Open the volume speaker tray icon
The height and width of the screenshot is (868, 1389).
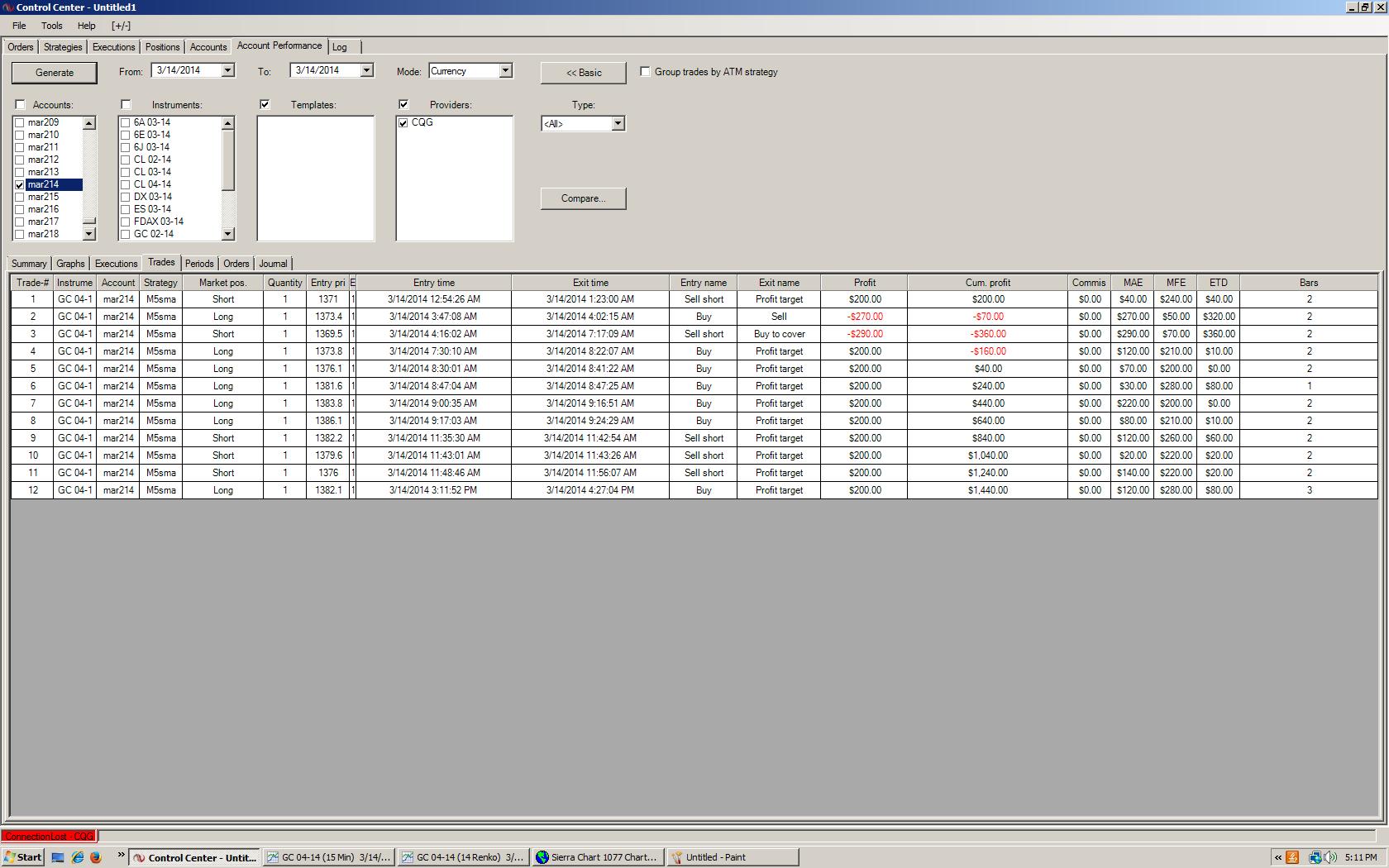(1329, 857)
